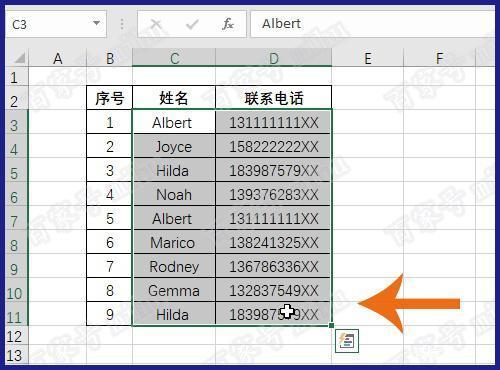This screenshot has width=500, height=370.
Task: Click phone cell 132837549XX
Action: click(x=274, y=290)
